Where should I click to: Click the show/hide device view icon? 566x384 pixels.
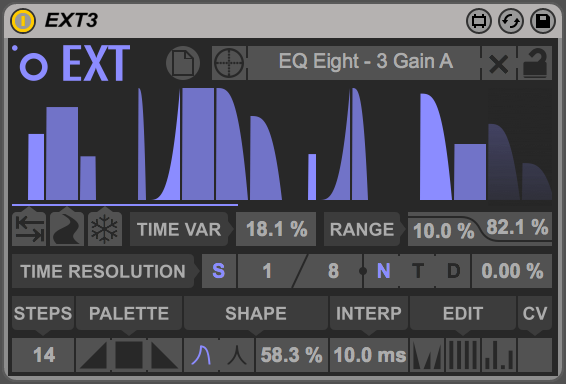[x=479, y=21]
